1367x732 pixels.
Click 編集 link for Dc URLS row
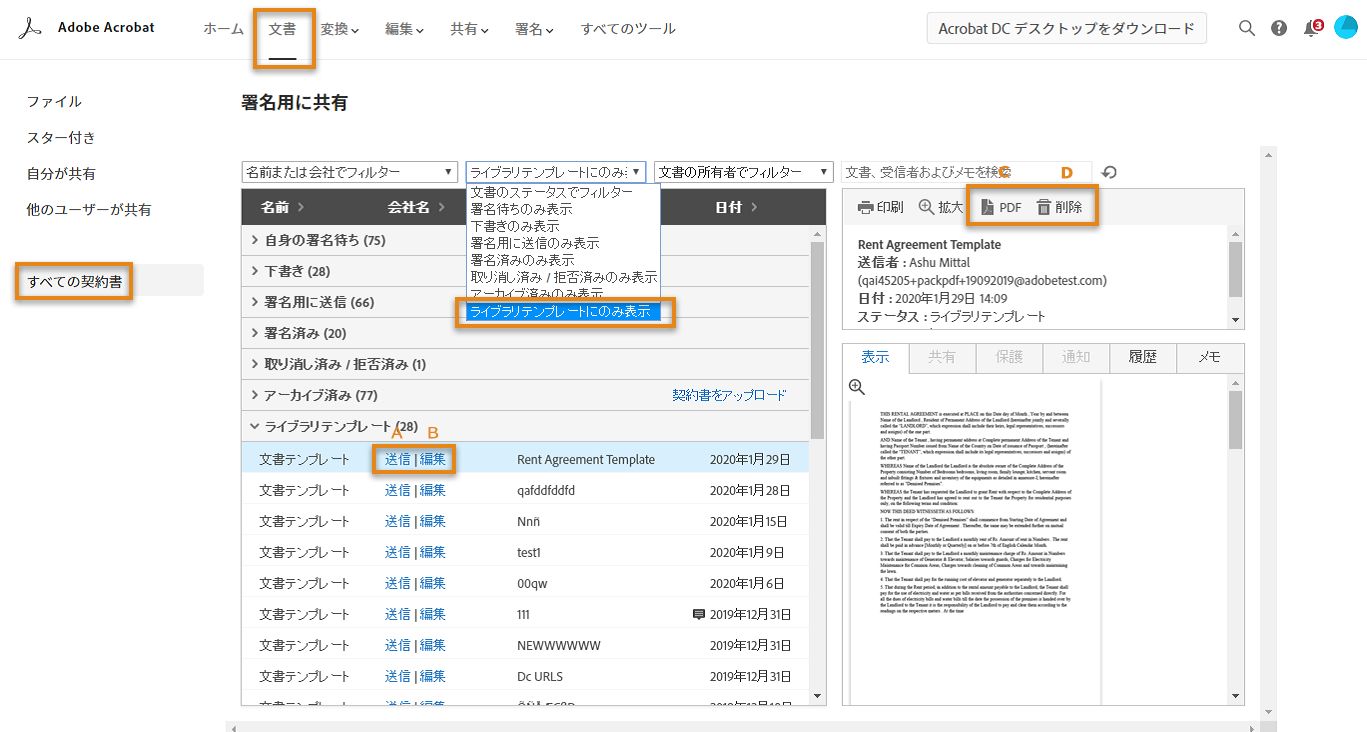pos(432,676)
